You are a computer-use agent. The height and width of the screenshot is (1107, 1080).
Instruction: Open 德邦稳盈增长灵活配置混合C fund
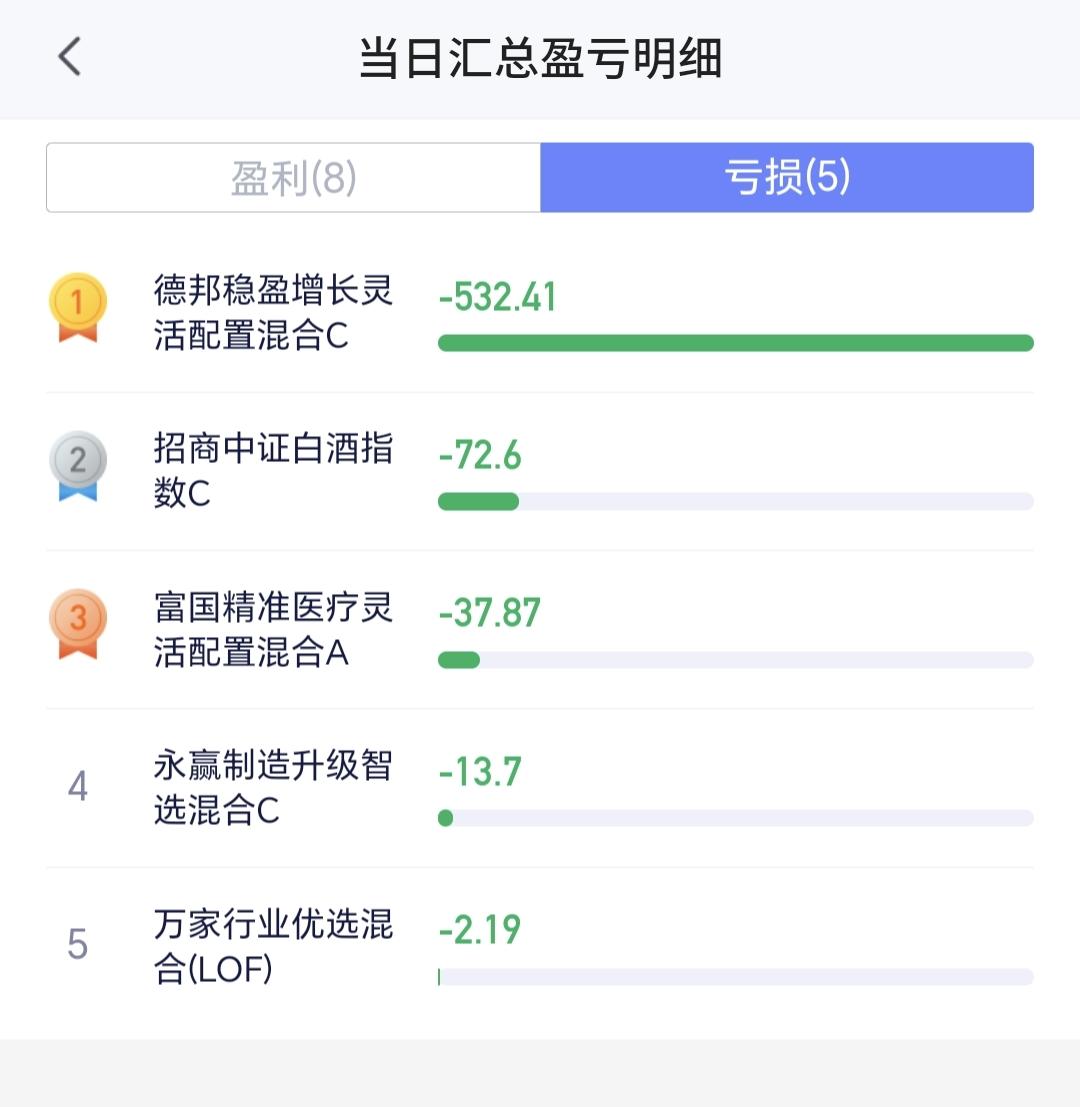[273, 313]
